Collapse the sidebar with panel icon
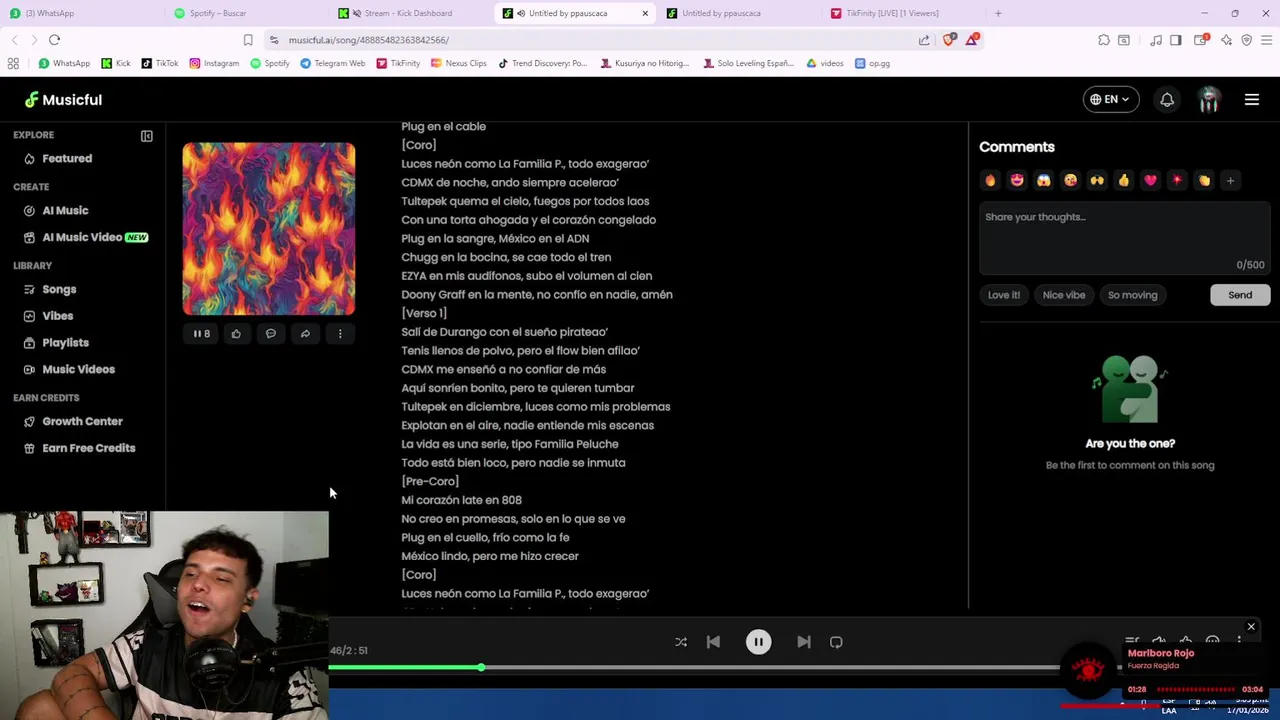The height and width of the screenshot is (720, 1280). pyautogui.click(x=146, y=136)
